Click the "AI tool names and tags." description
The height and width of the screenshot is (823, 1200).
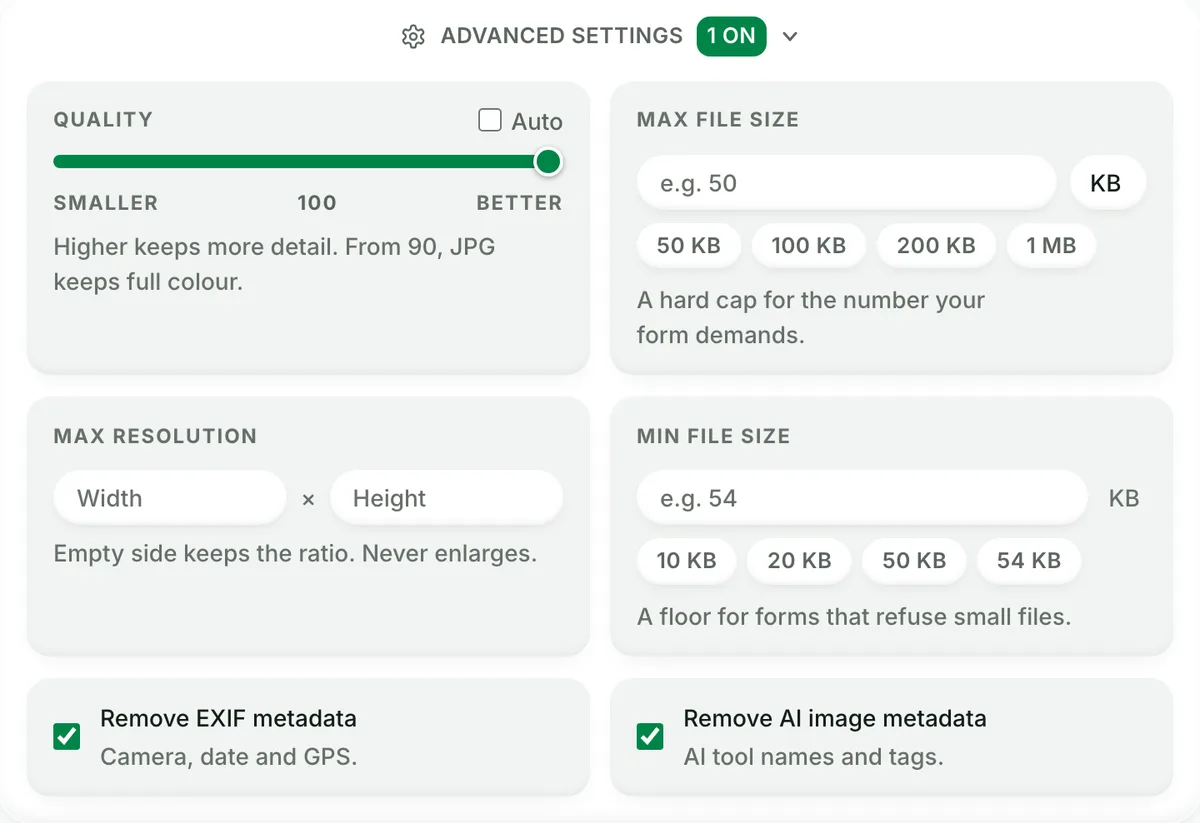pyautogui.click(x=814, y=757)
